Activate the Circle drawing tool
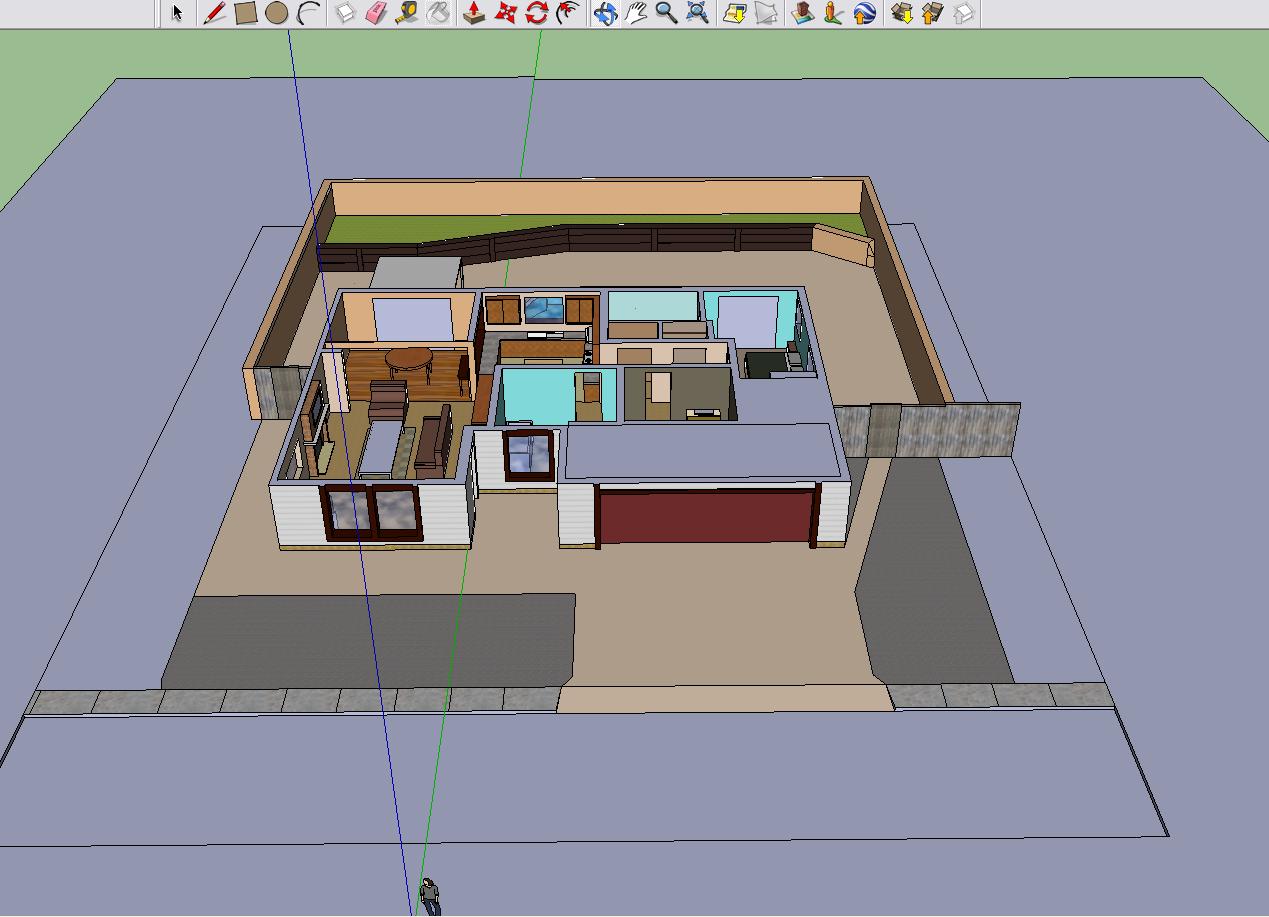This screenshot has width=1269, height=917. point(277,13)
